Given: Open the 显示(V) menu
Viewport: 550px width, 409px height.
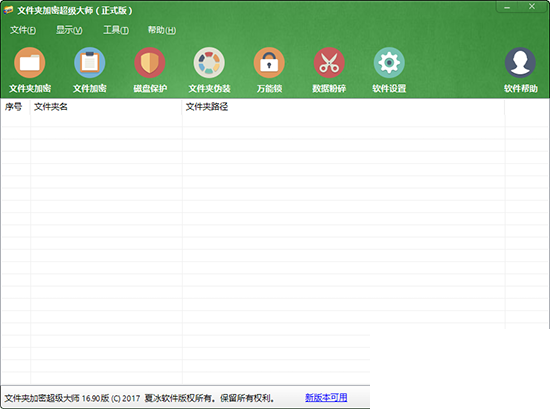Looking at the screenshot, I should pos(69,30).
